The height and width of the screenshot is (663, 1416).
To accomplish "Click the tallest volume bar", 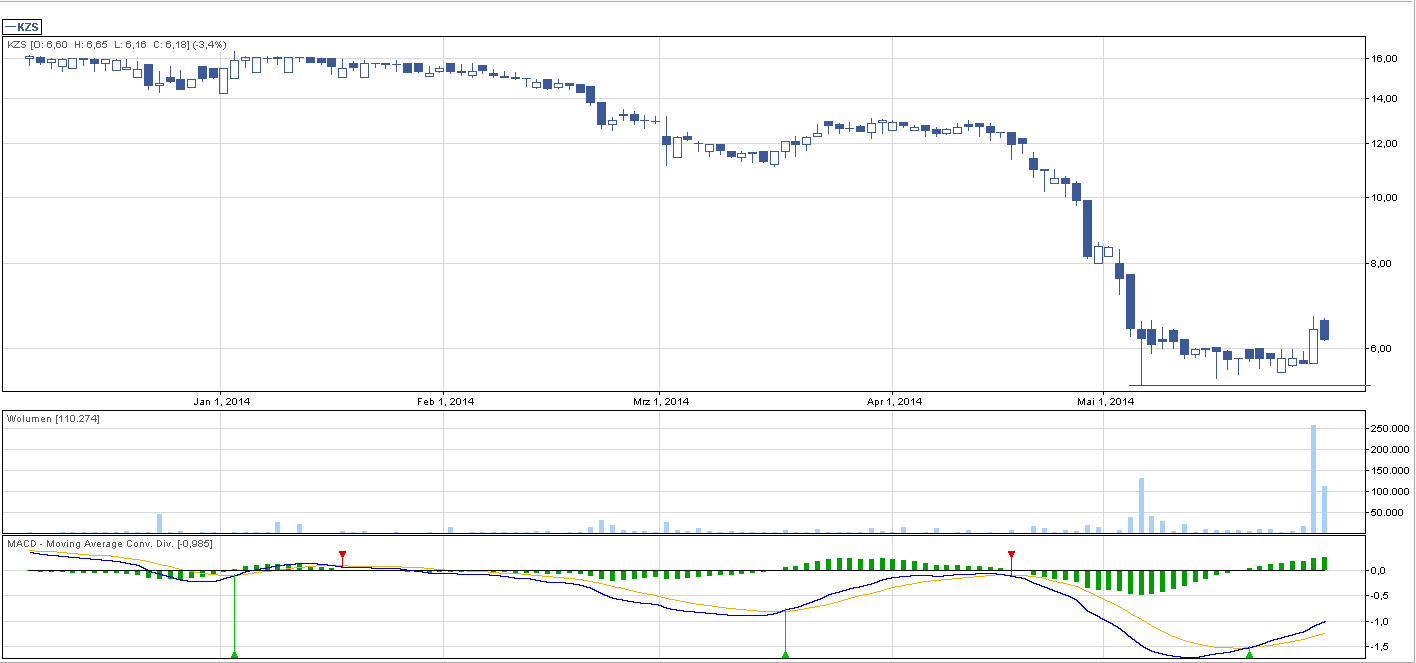I will 1314,478.
